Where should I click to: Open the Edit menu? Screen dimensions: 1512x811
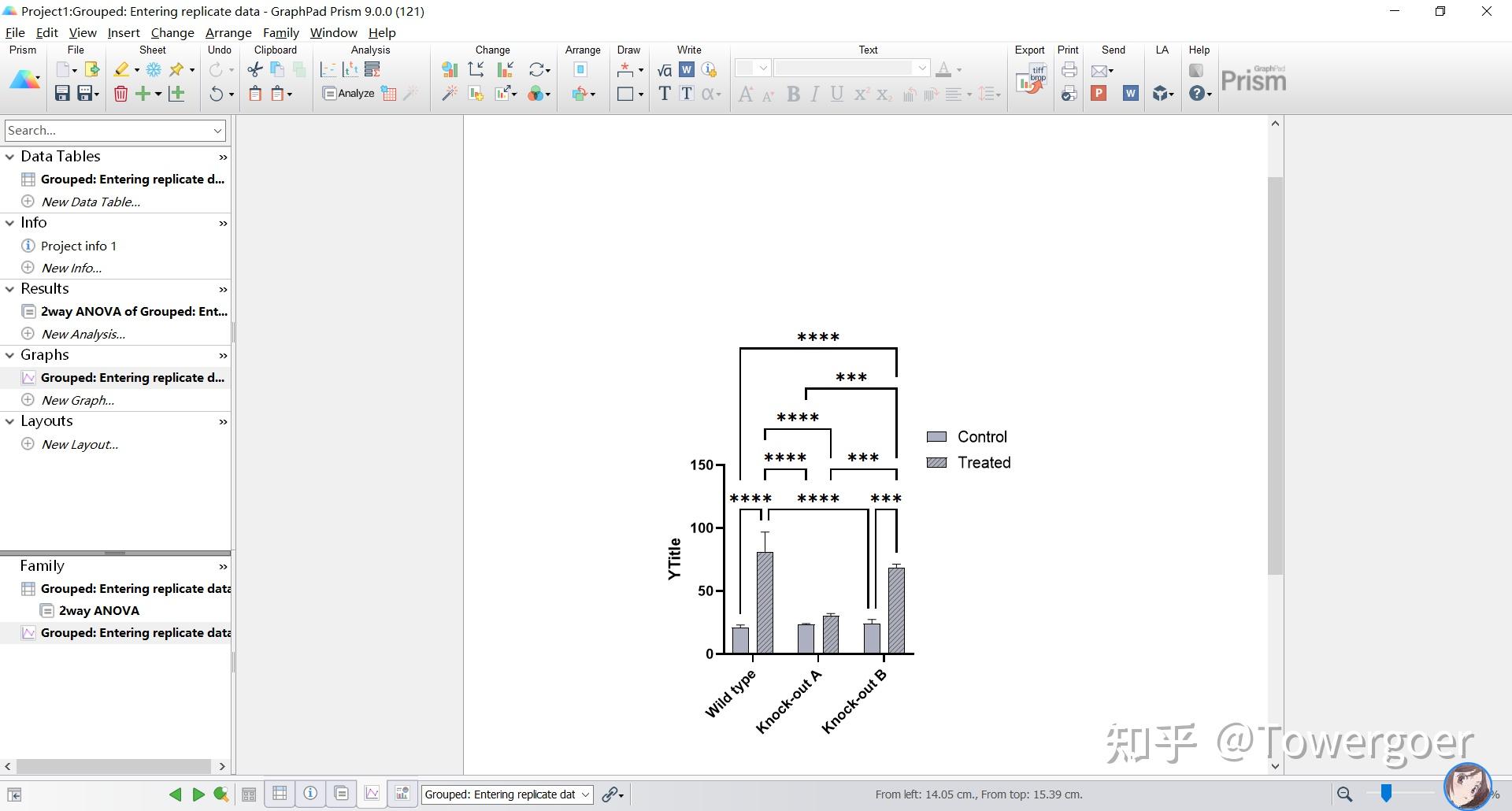click(47, 32)
